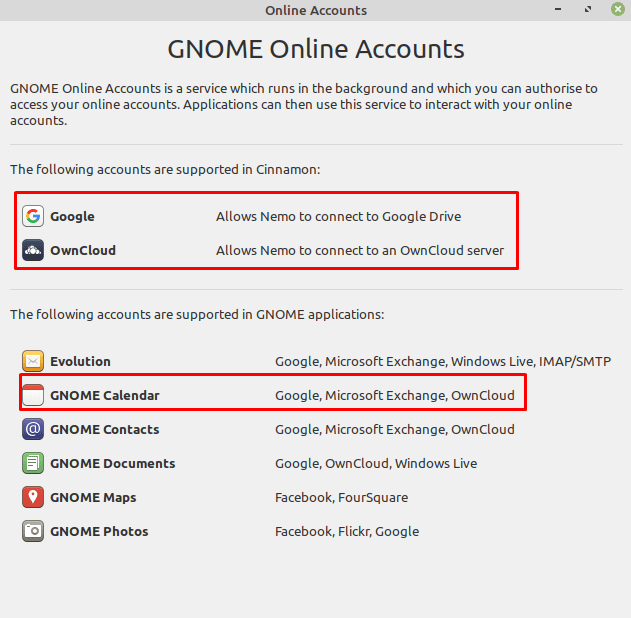
Task: Click the Evolution mail envelope icon
Action: tap(33, 361)
